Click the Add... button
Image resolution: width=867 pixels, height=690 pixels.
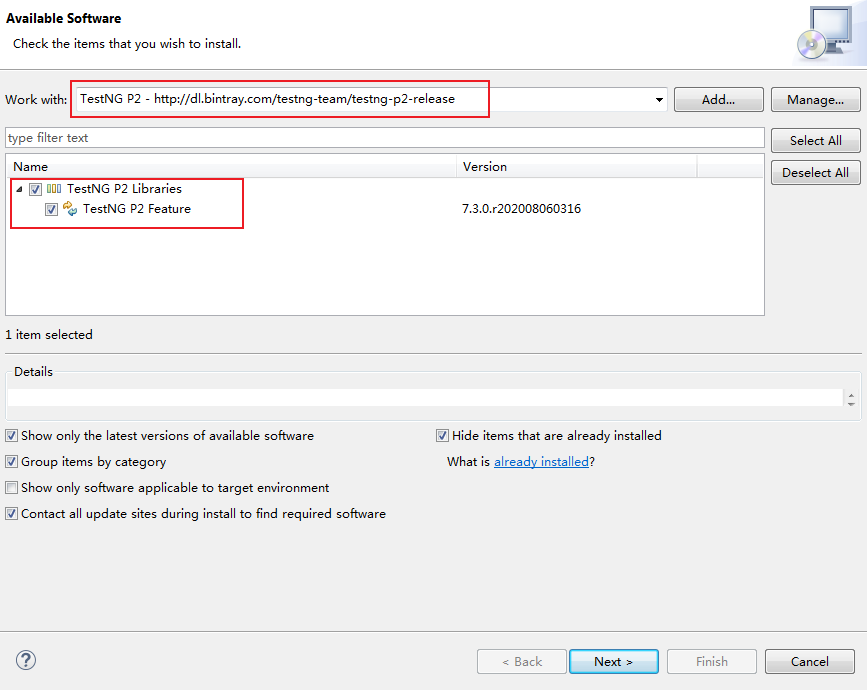point(719,100)
